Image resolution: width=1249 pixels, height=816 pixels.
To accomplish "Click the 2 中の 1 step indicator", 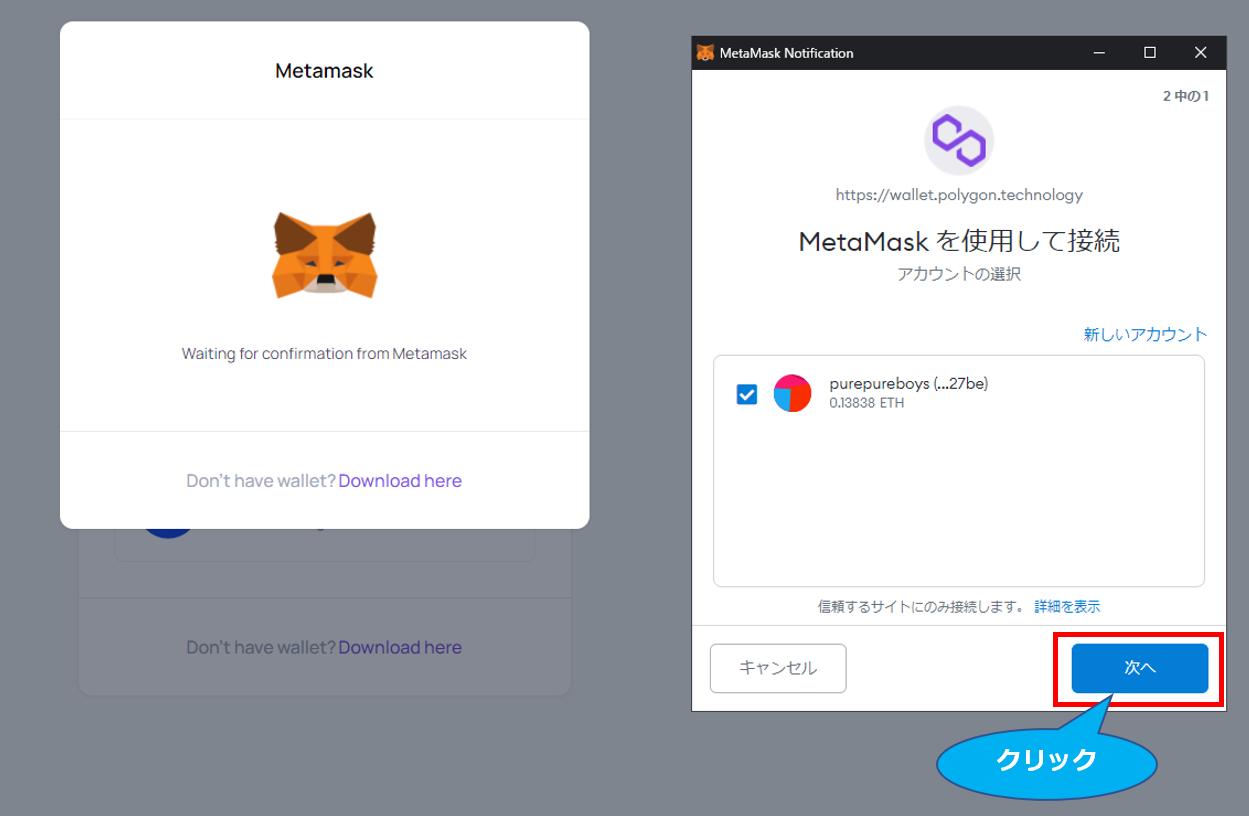I will (1186, 96).
